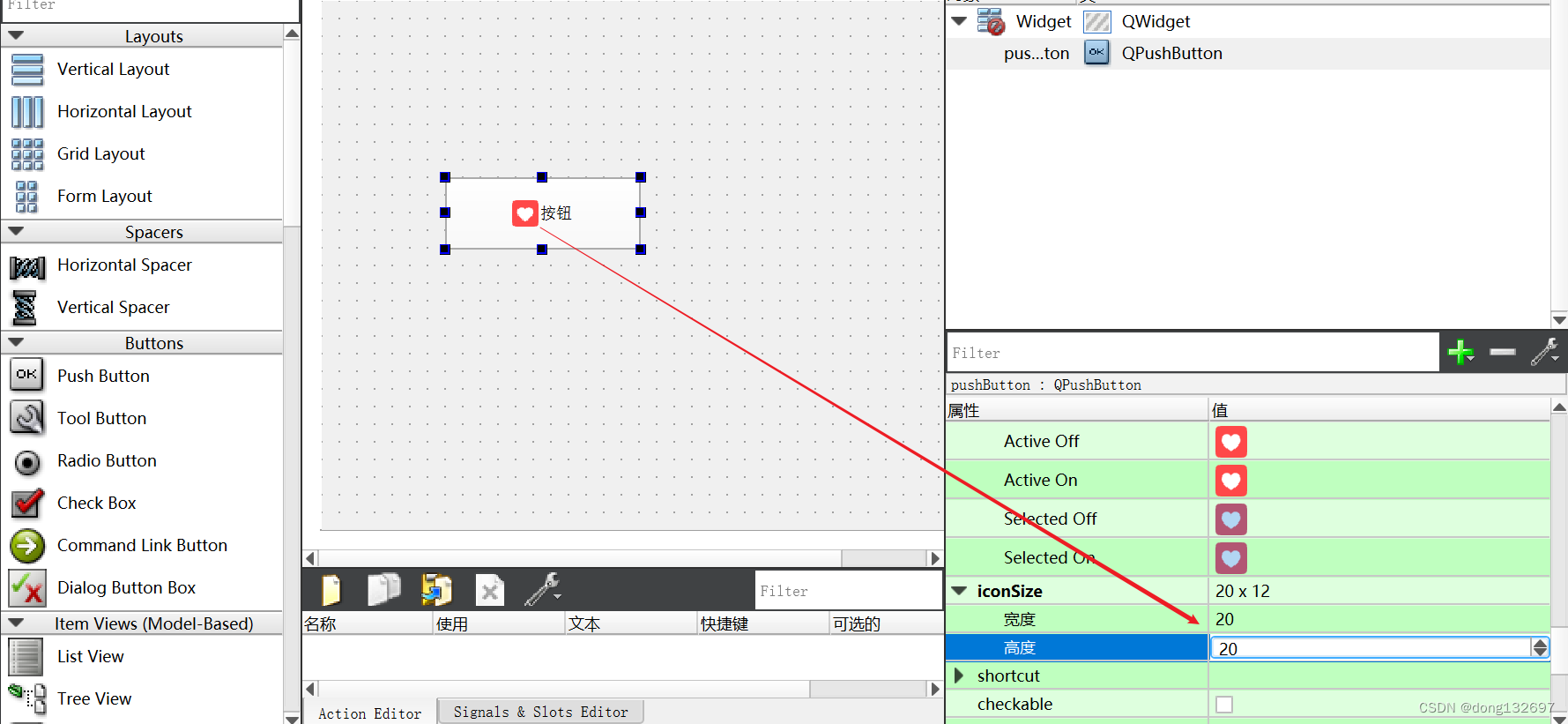Click the 使用 column header

(498, 623)
